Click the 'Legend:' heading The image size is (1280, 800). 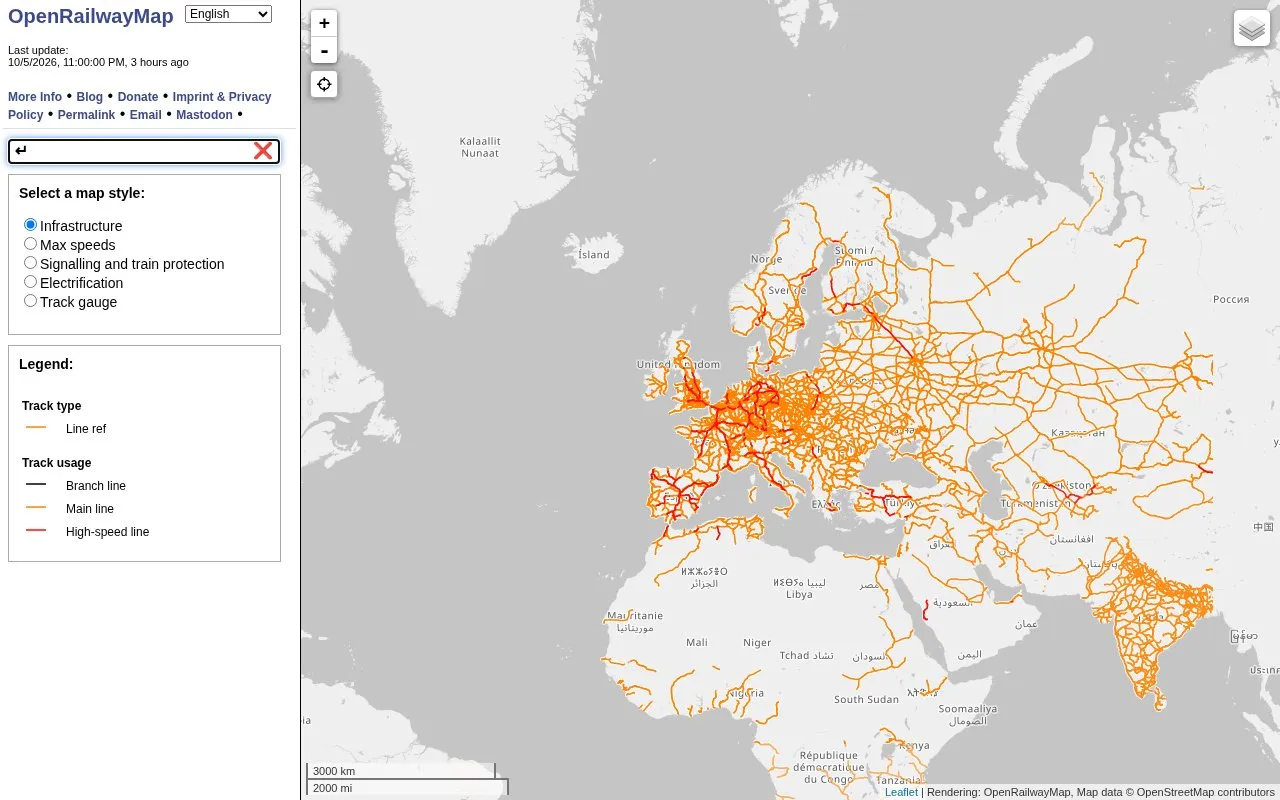point(46,364)
